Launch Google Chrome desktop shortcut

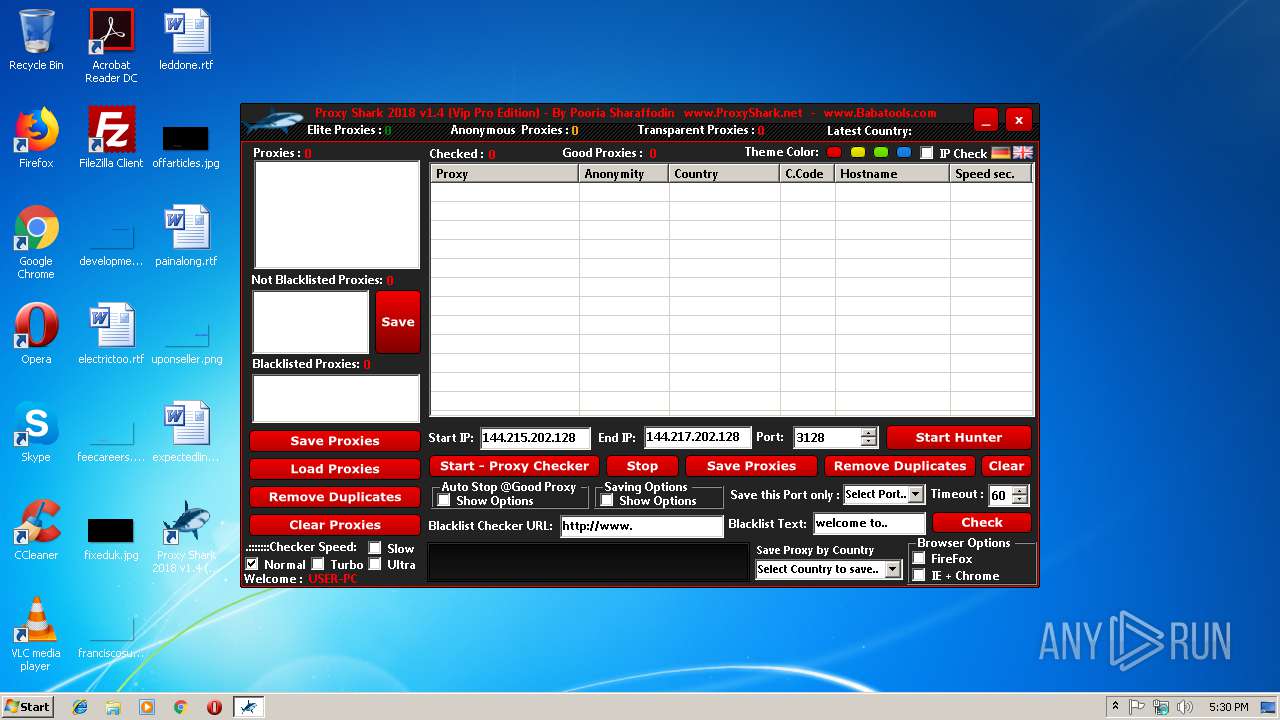36,242
